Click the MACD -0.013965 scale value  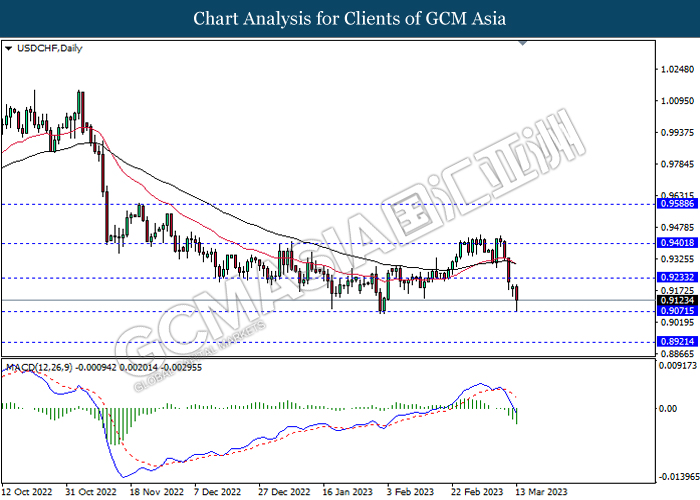(x=679, y=477)
